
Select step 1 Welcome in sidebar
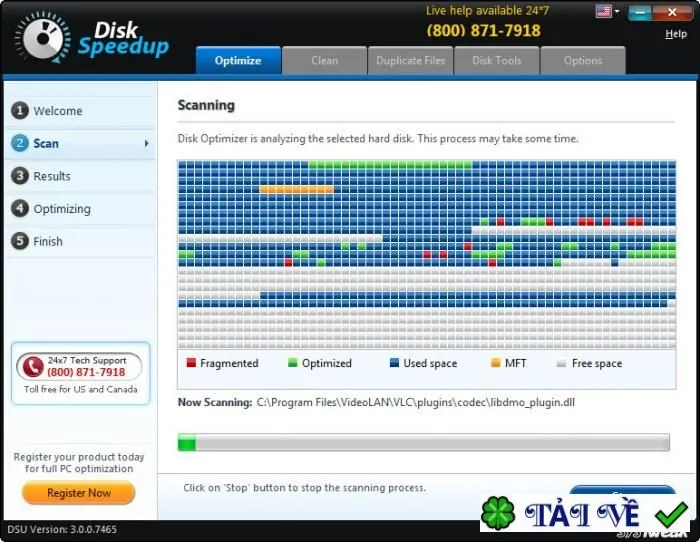tap(80, 111)
